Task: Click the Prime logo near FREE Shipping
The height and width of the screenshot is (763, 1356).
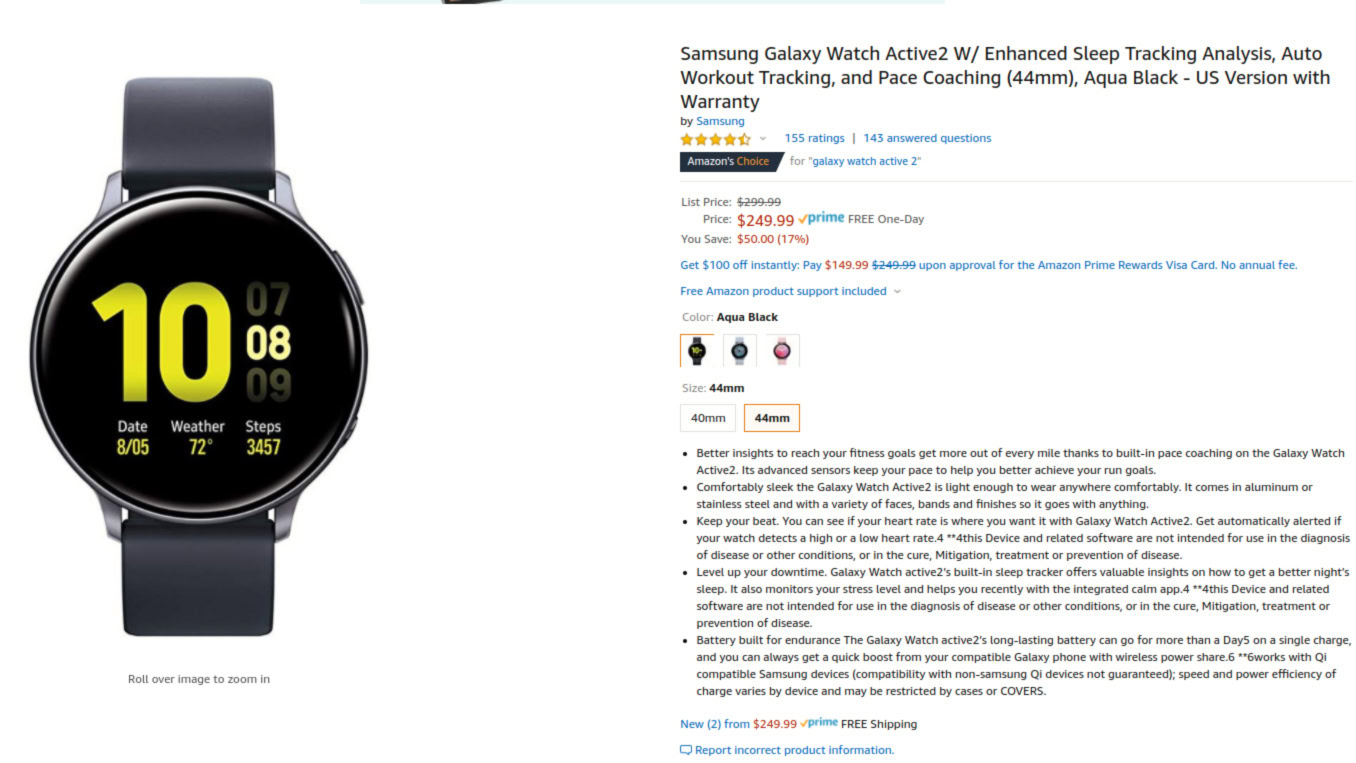Action: point(820,723)
